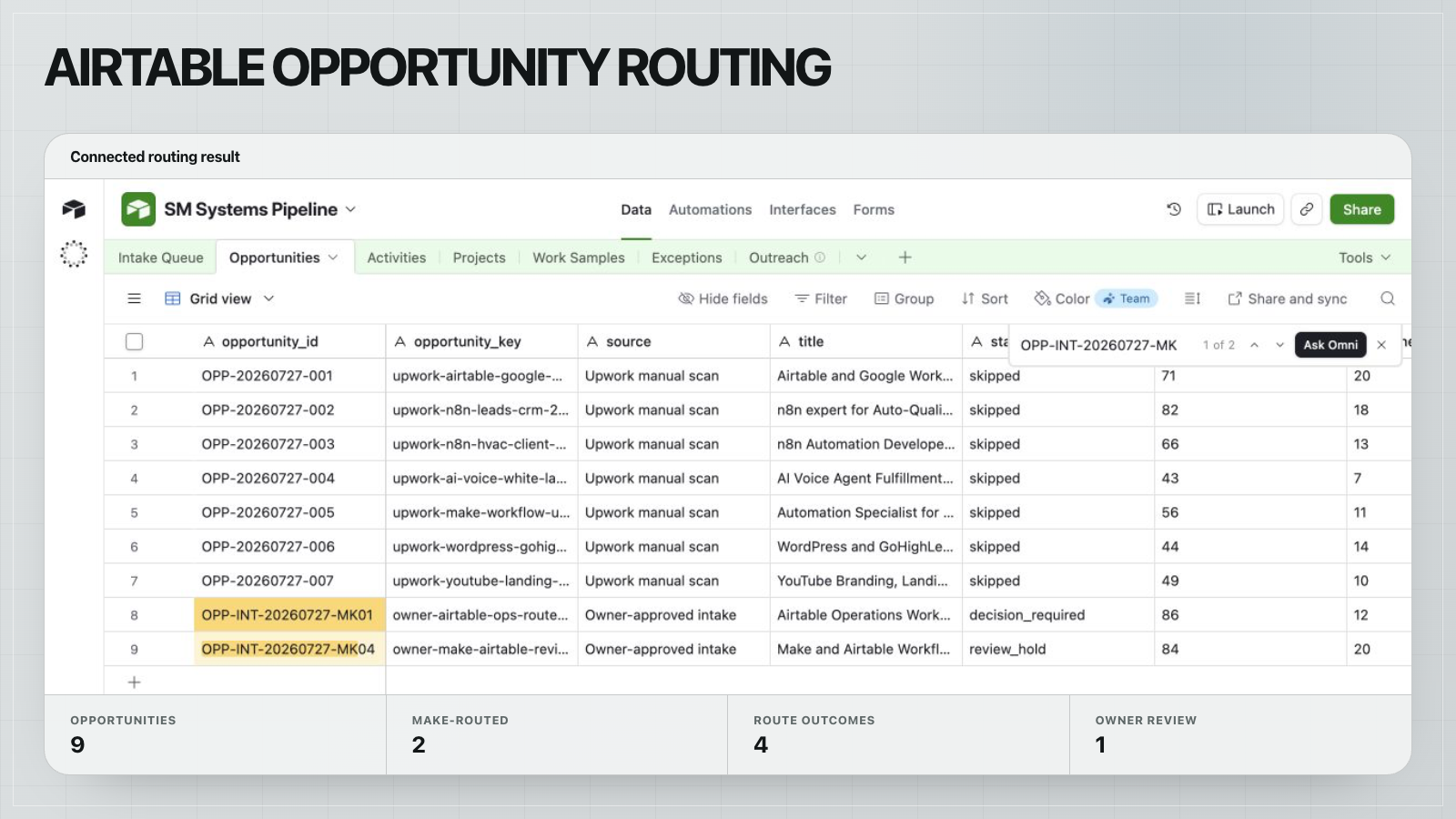The height and width of the screenshot is (819, 1456).
Task: Select status cell review_hold
Action: tap(1057, 649)
